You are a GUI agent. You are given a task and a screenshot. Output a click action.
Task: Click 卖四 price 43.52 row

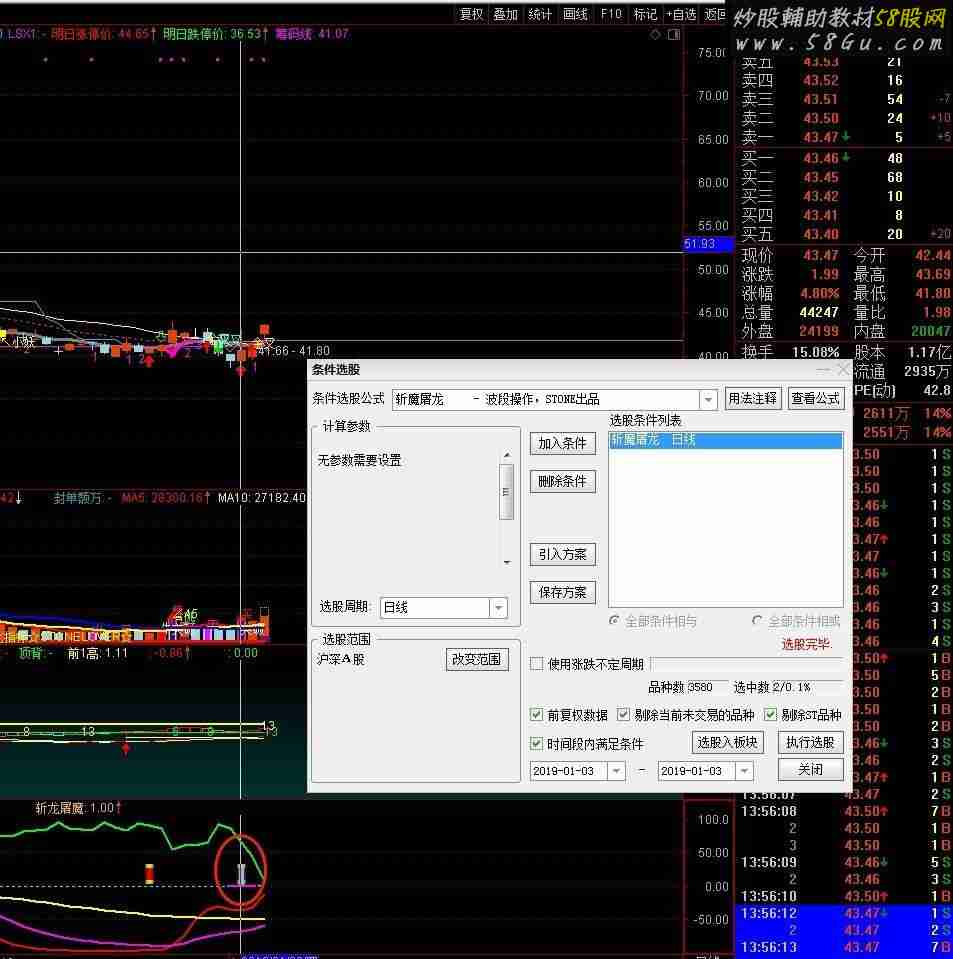(820, 80)
